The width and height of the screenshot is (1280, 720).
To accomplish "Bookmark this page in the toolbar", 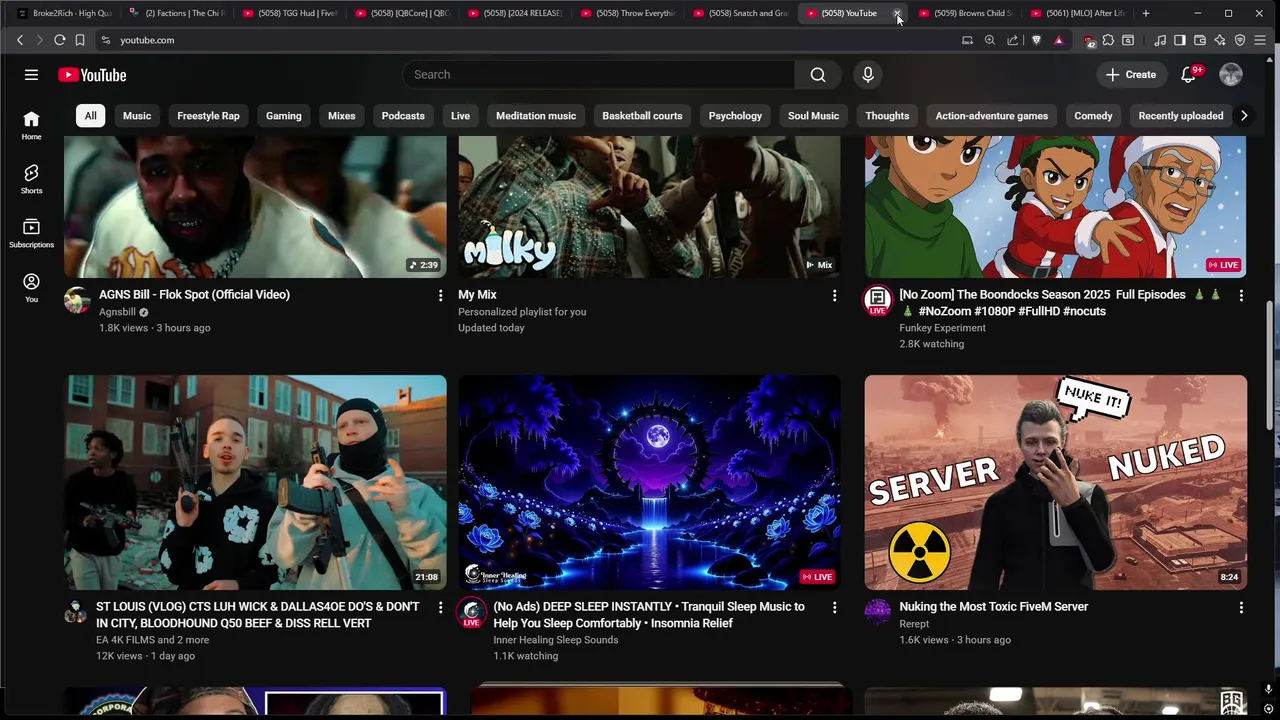I will pos(80,40).
